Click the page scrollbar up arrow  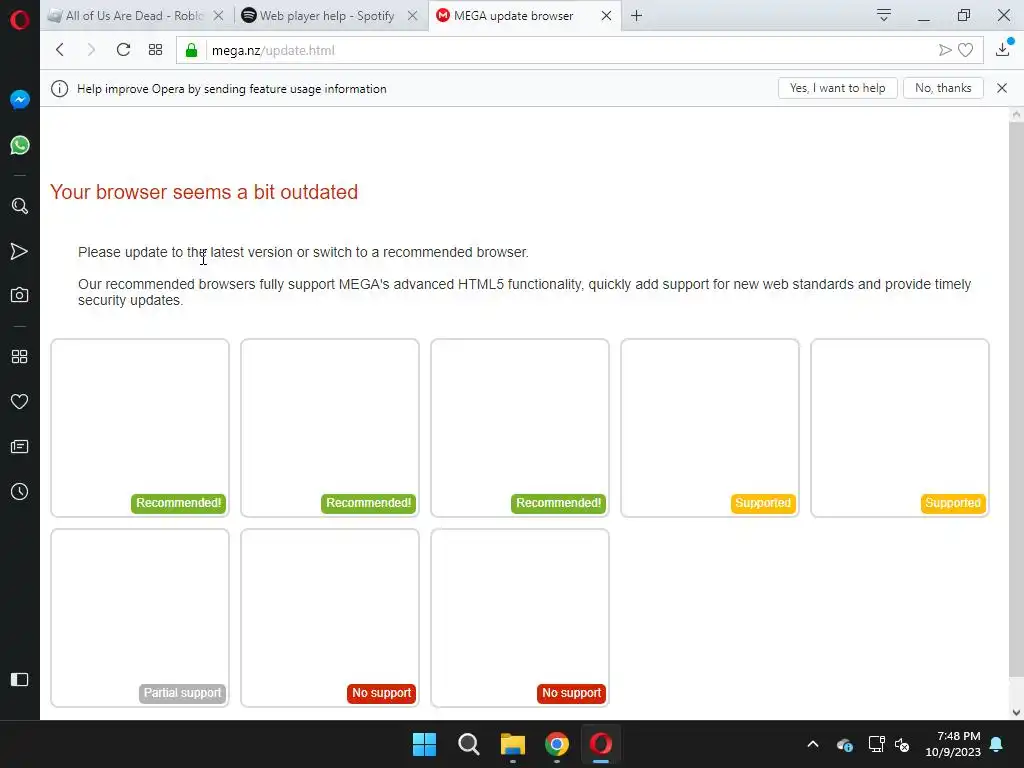click(1016, 114)
